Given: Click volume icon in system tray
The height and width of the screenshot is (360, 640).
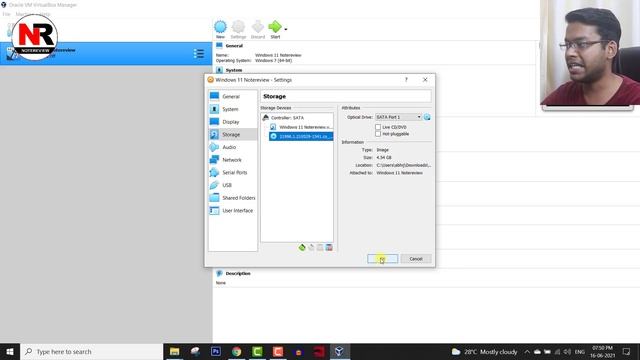Looking at the screenshot, I should (x=567, y=351).
